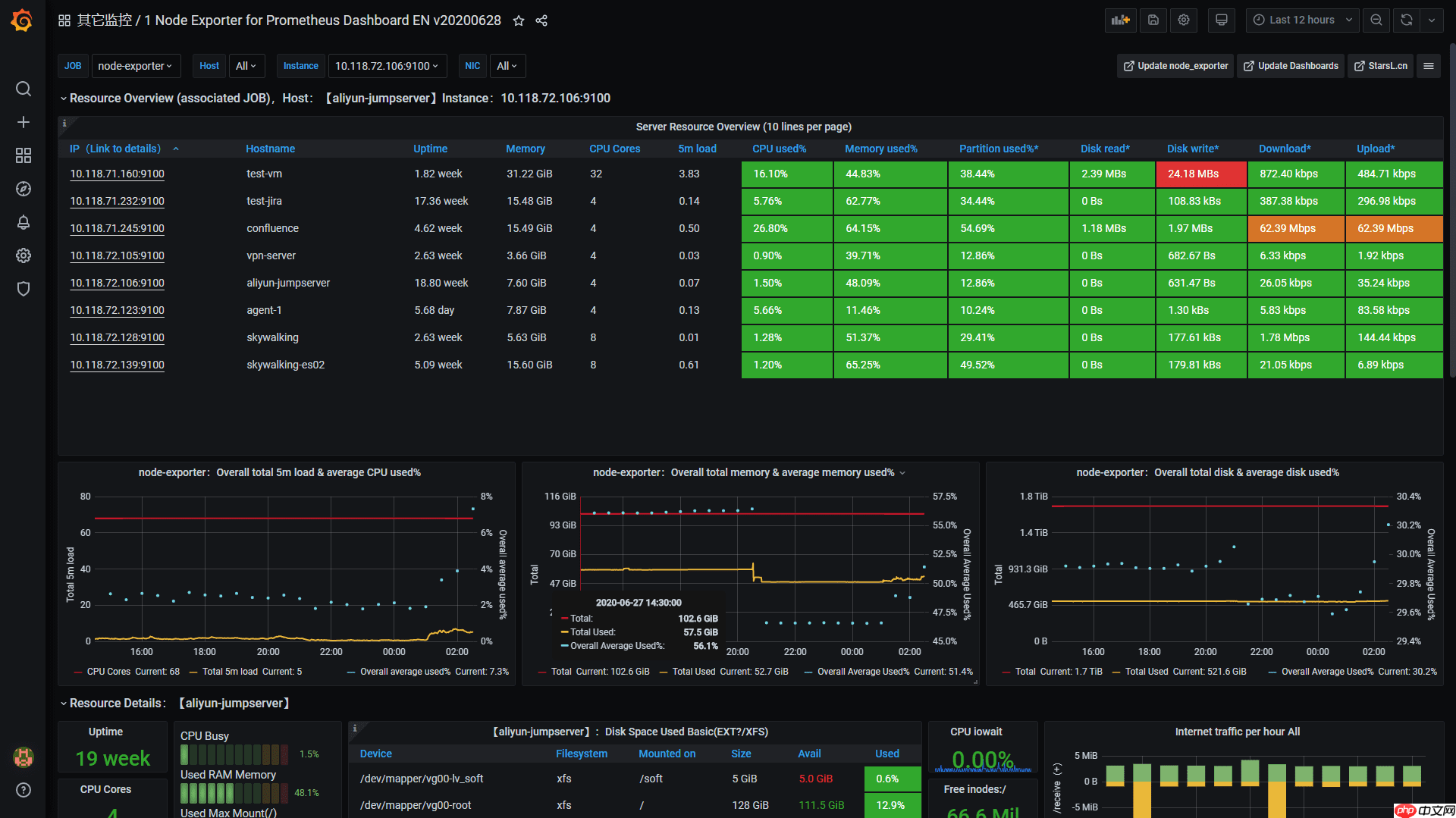Click the Add panel icon in toolbar
The height and width of the screenshot is (818, 1456).
tap(1120, 20)
